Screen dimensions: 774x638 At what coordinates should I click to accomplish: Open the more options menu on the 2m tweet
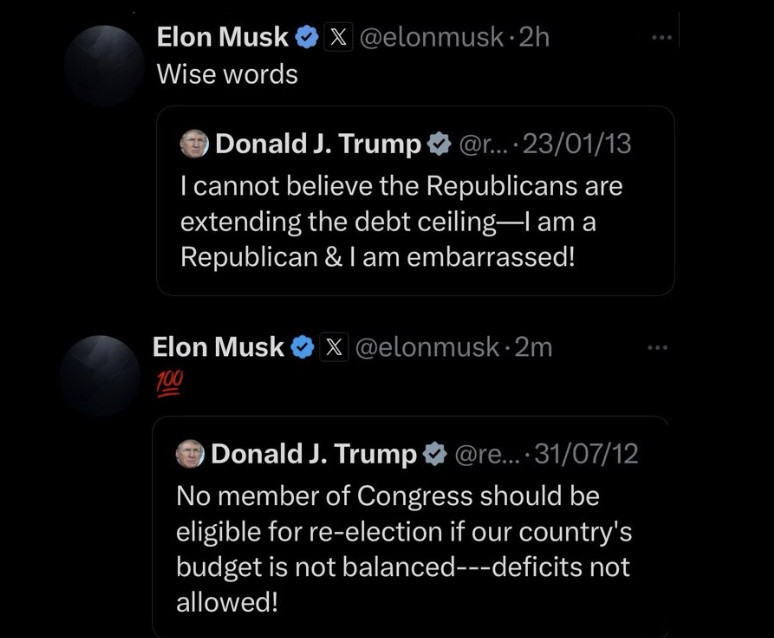pos(658,348)
